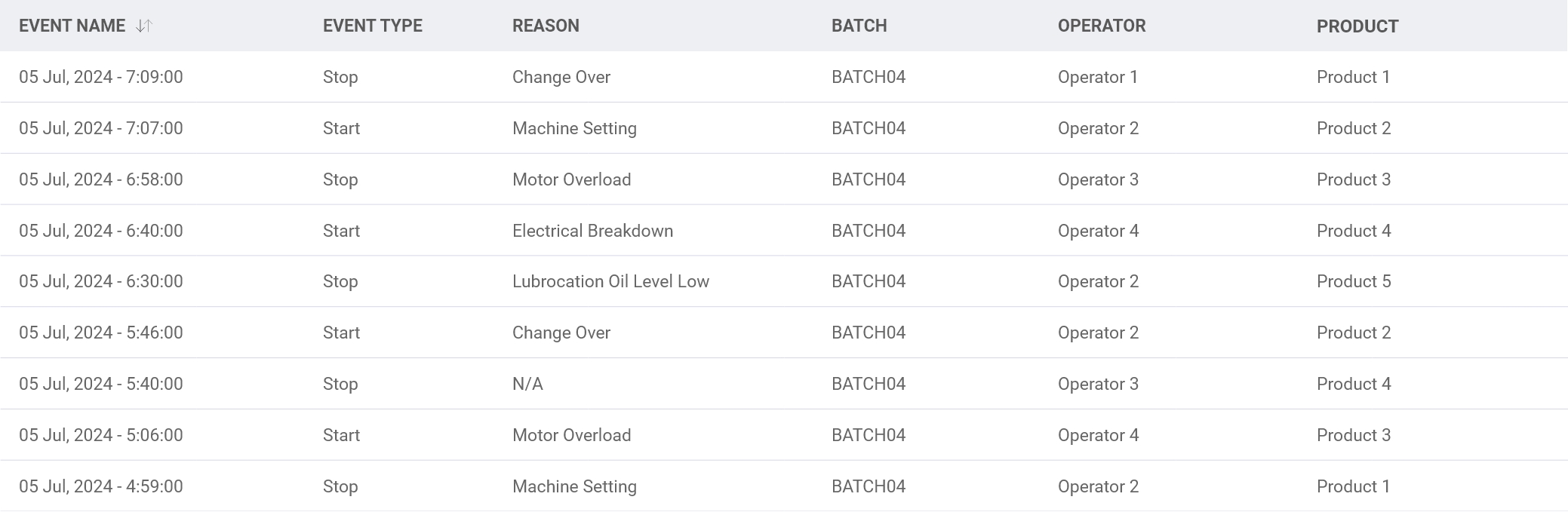Click the sort icon beside Event Name
The image size is (1568, 512).
tap(143, 26)
